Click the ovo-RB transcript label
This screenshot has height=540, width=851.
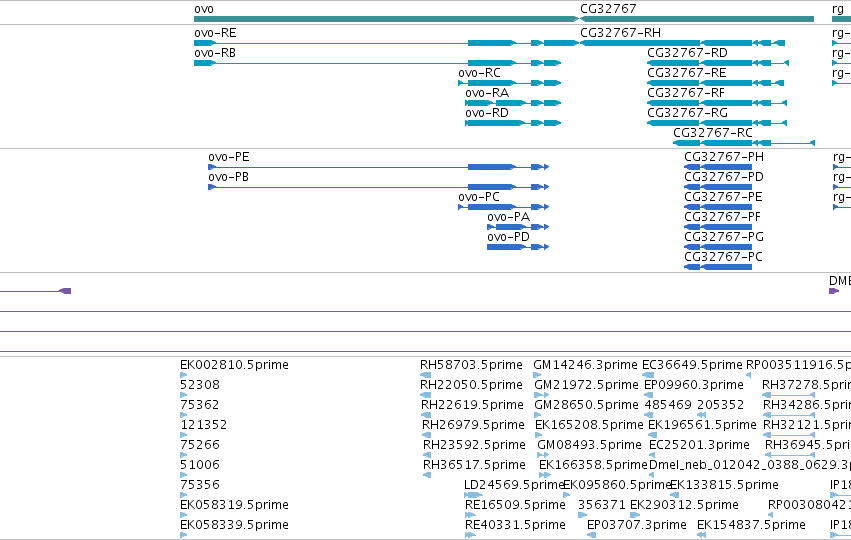pyautogui.click(x=215, y=53)
